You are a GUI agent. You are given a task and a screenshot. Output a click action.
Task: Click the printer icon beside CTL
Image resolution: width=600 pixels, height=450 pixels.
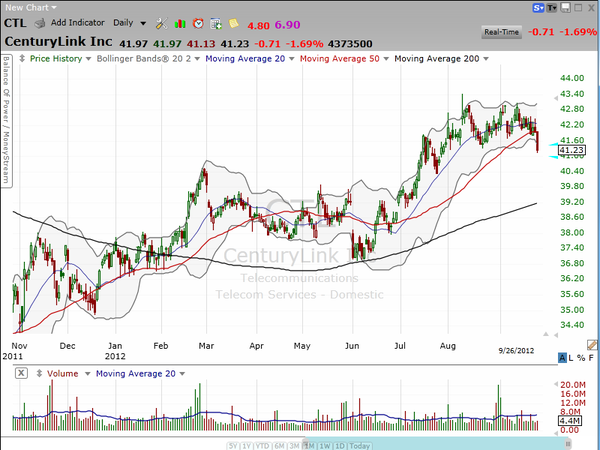click(39, 23)
